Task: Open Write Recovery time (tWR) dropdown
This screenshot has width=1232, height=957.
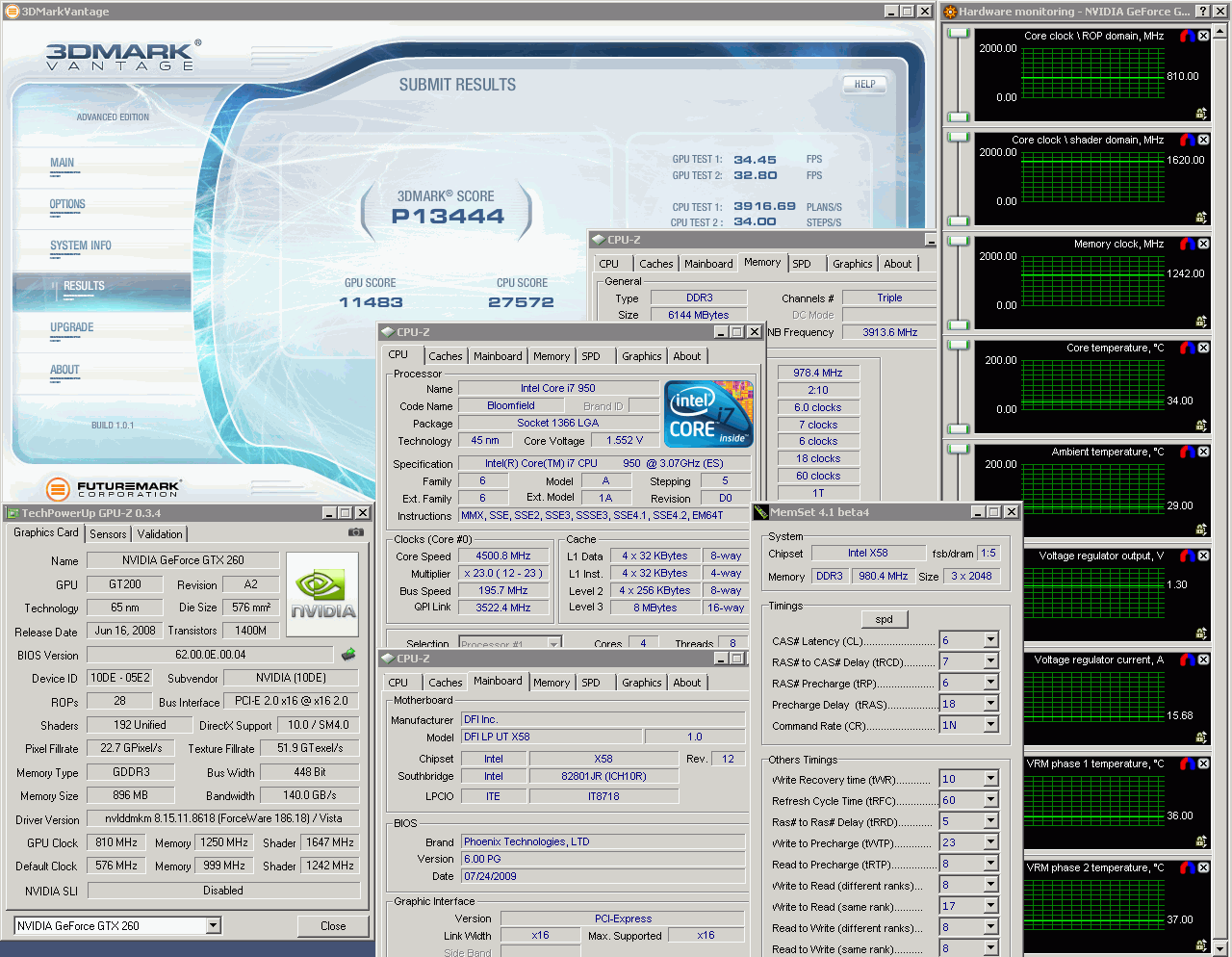Action: pos(990,779)
